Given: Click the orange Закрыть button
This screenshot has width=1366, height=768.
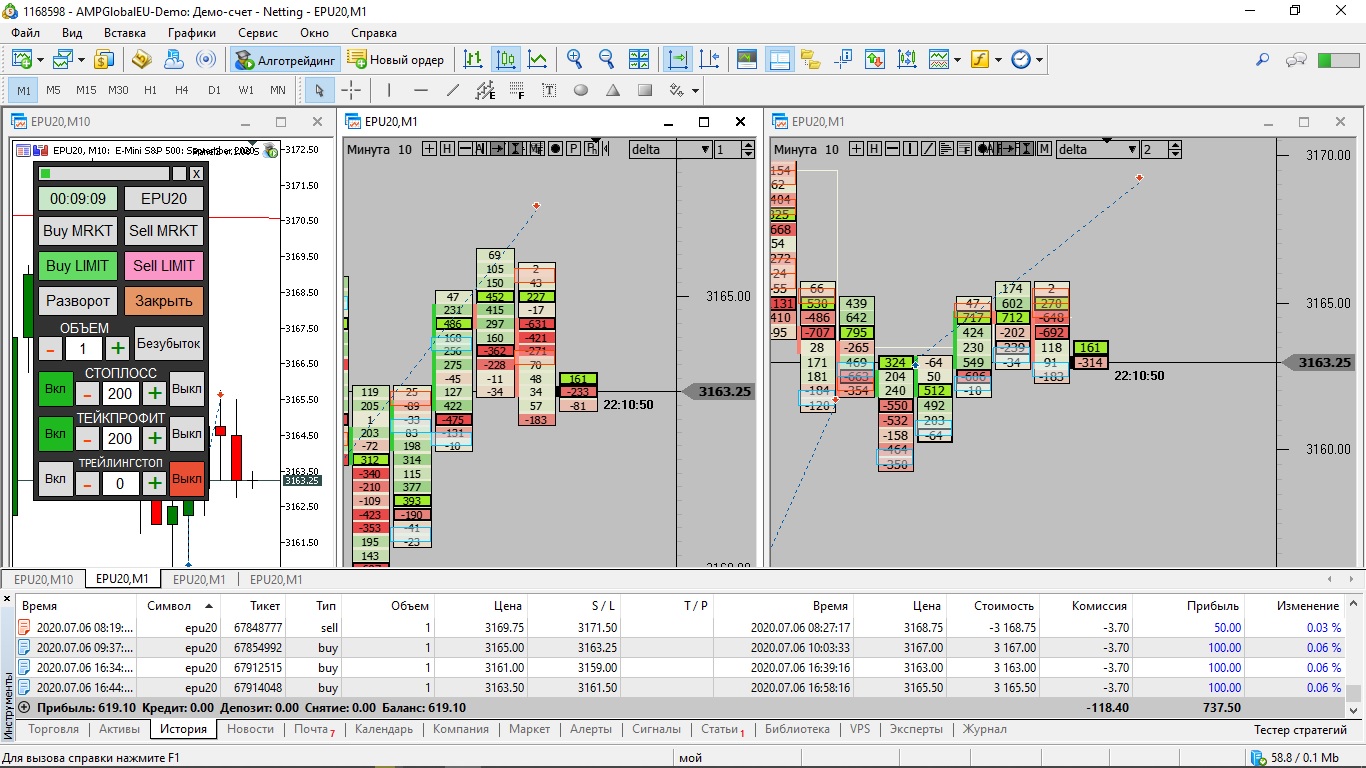Looking at the screenshot, I should (164, 301).
